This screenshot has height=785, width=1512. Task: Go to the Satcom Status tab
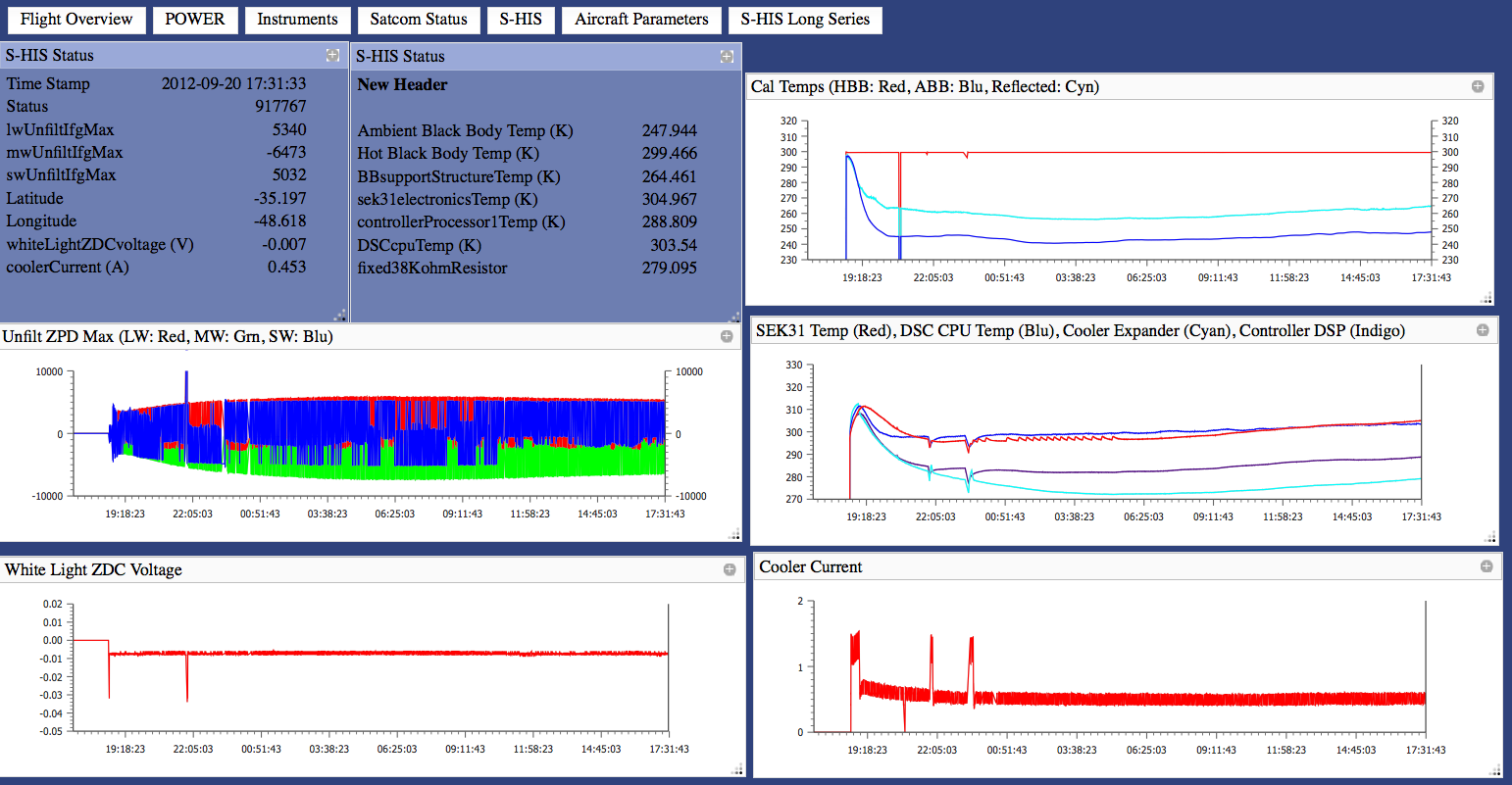(419, 20)
